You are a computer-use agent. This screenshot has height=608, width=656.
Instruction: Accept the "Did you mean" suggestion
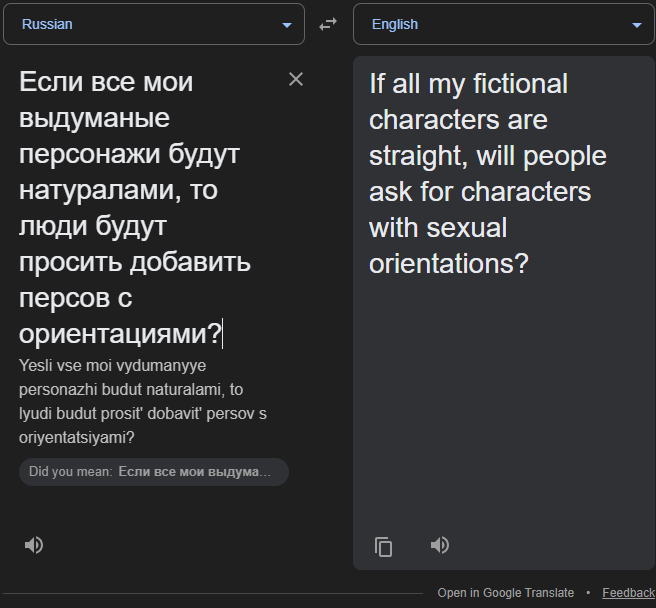coord(194,472)
